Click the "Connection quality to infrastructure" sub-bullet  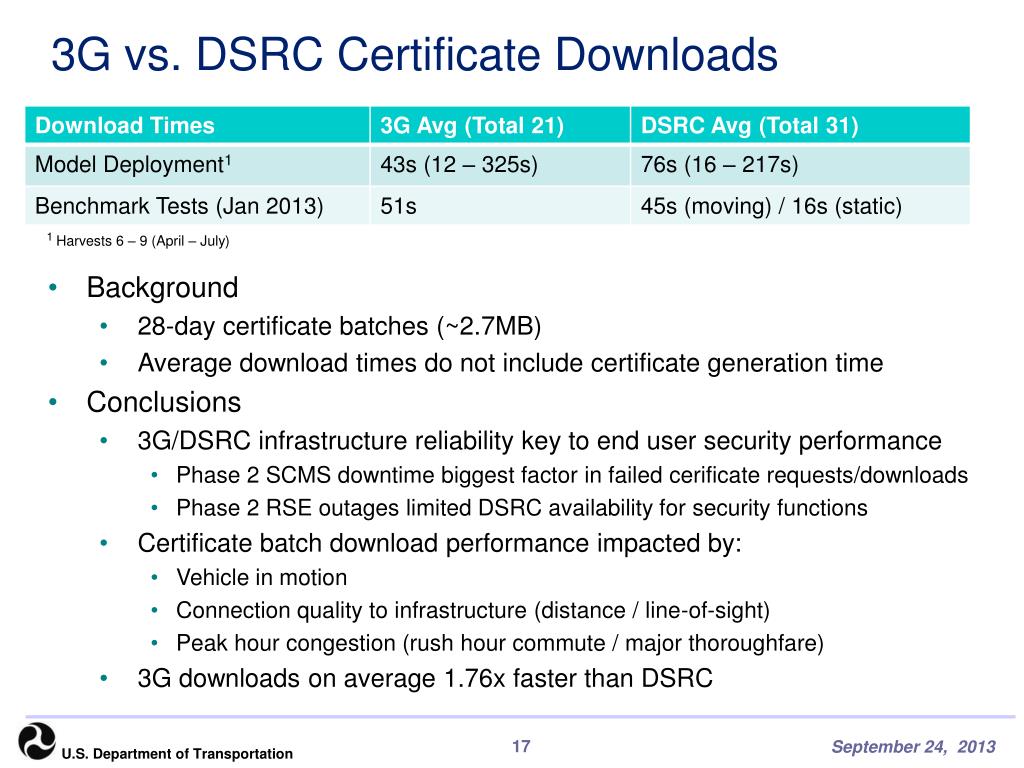473,611
